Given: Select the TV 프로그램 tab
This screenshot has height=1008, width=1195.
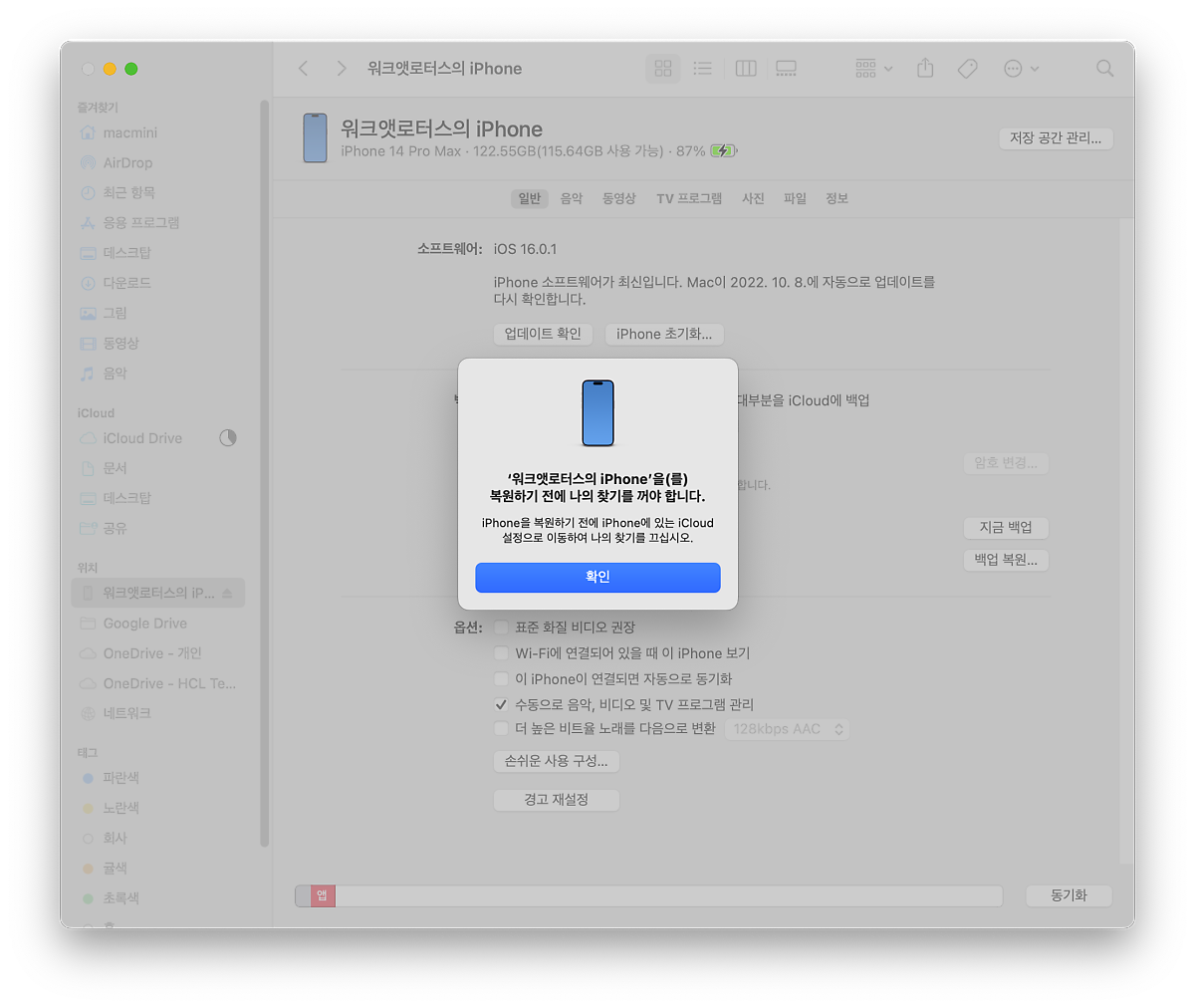Looking at the screenshot, I should tap(689, 198).
